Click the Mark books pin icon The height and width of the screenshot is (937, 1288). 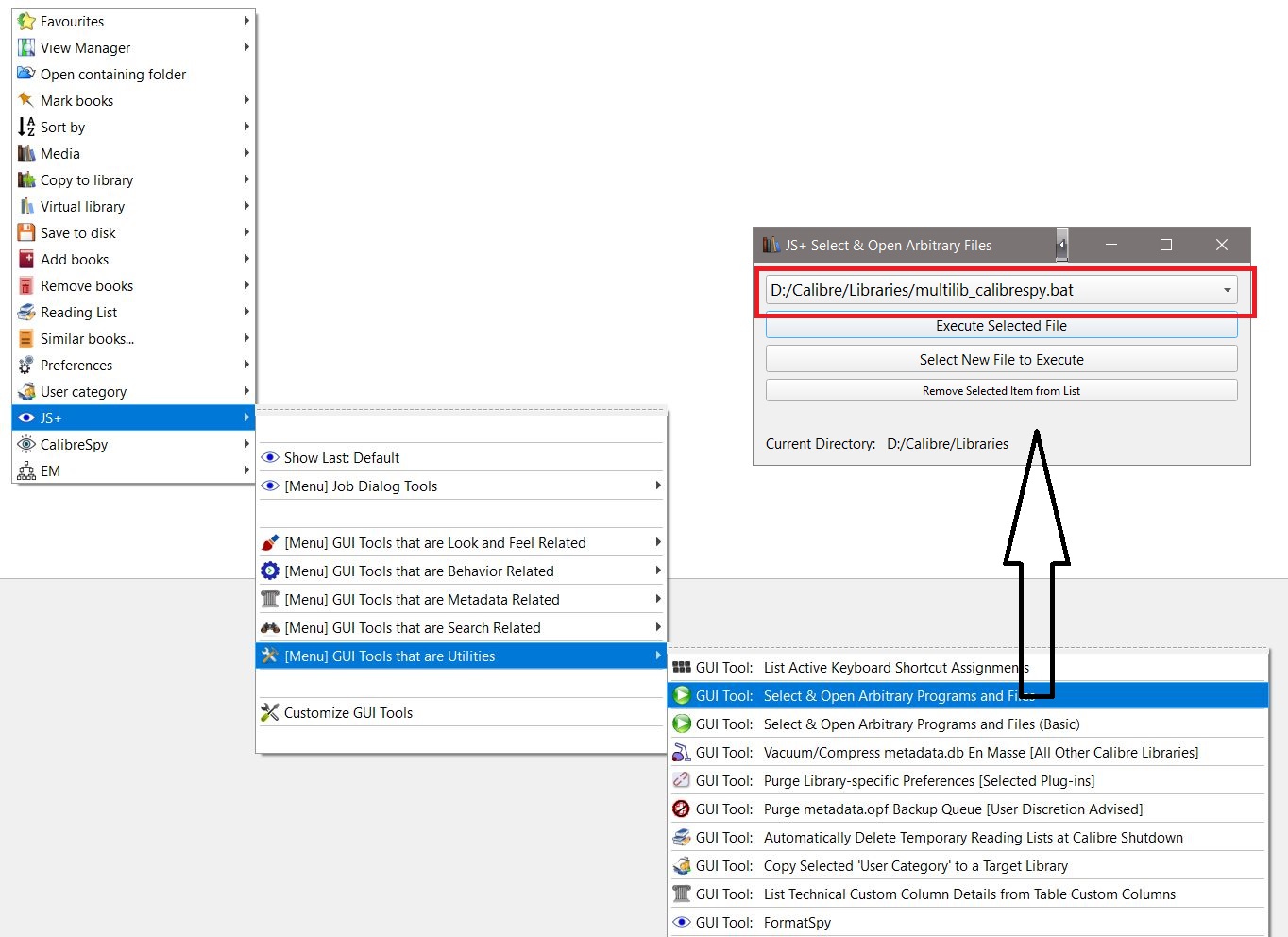(x=26, y=100)
